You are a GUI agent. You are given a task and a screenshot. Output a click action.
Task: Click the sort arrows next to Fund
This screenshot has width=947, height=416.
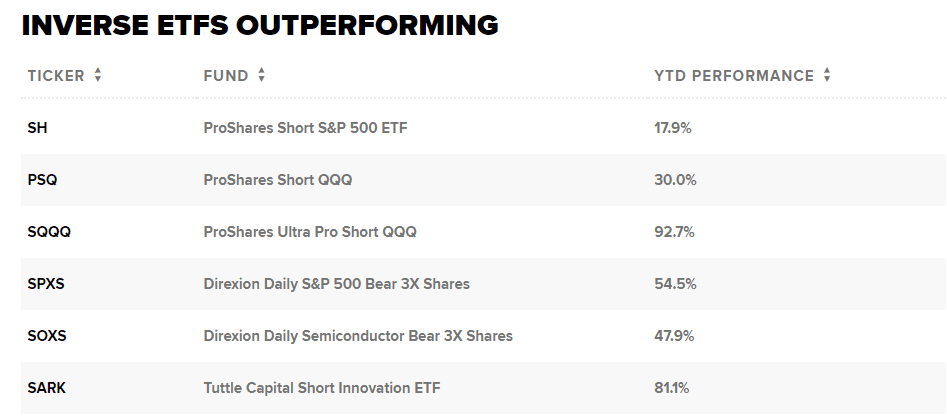coord(261,75)
